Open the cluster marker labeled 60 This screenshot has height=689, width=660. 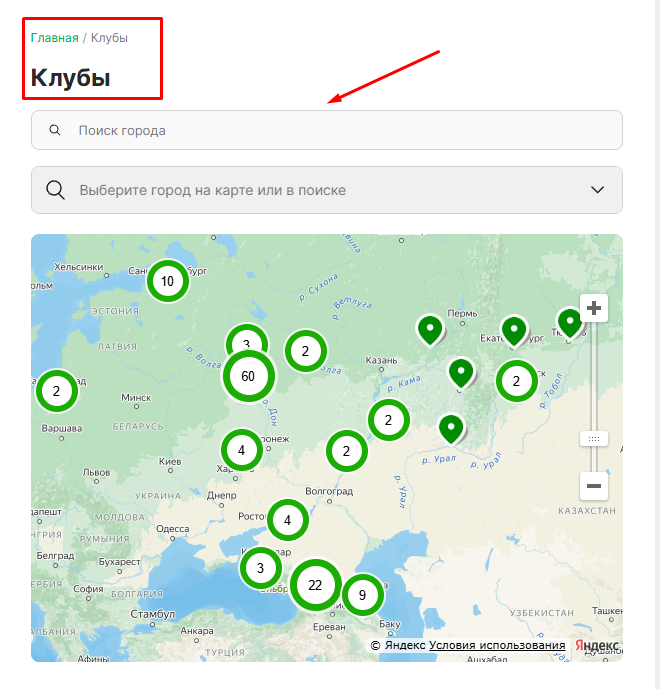249,376
